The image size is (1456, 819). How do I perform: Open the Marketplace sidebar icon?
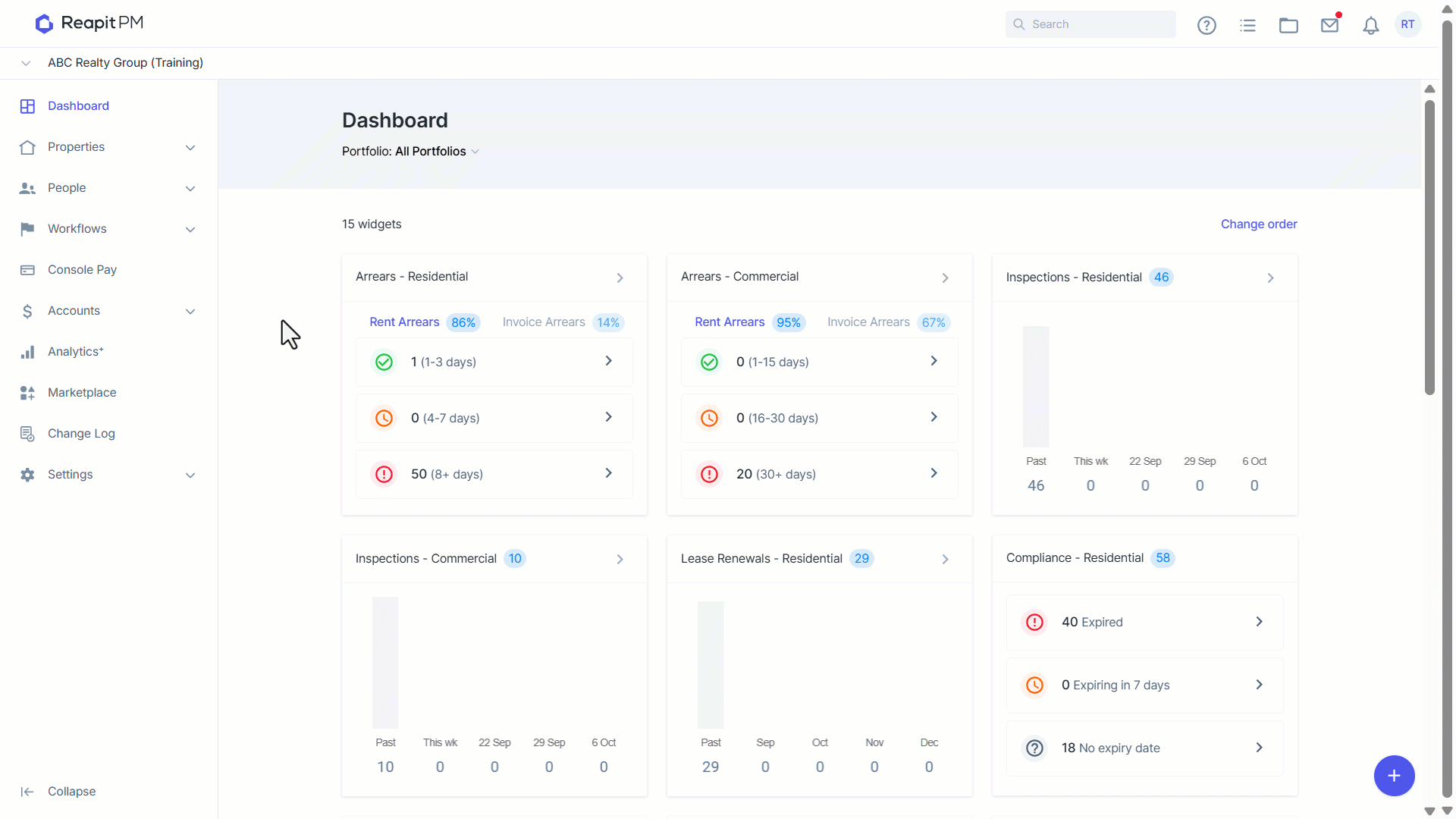[x=27, y=393]
